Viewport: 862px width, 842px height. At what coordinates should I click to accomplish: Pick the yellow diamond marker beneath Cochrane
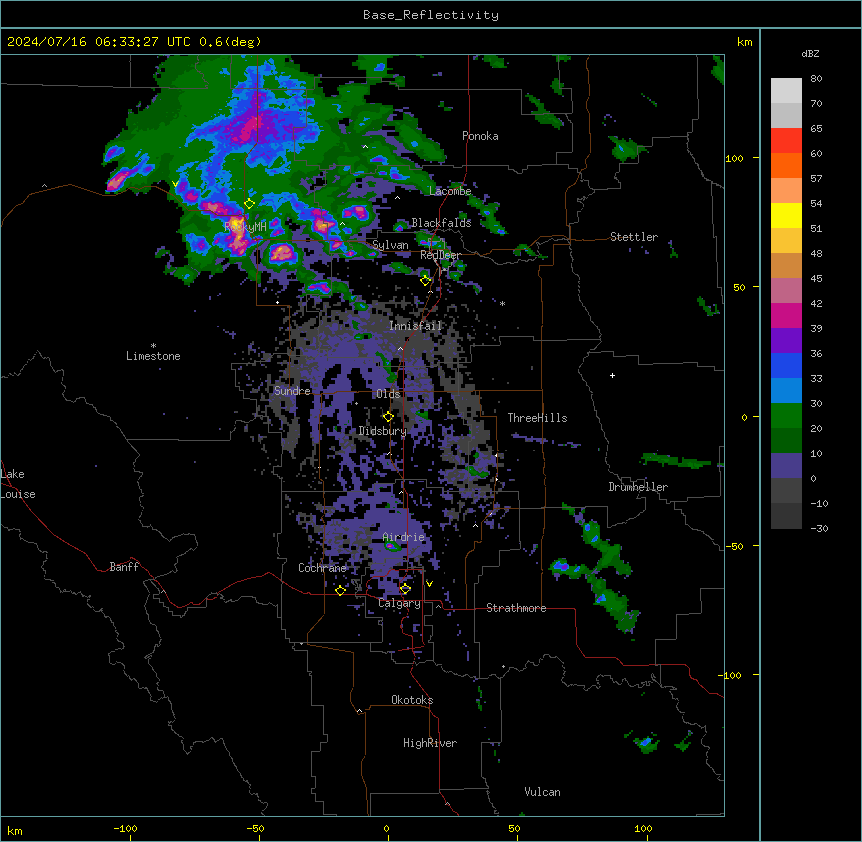[x=340, y=590]
